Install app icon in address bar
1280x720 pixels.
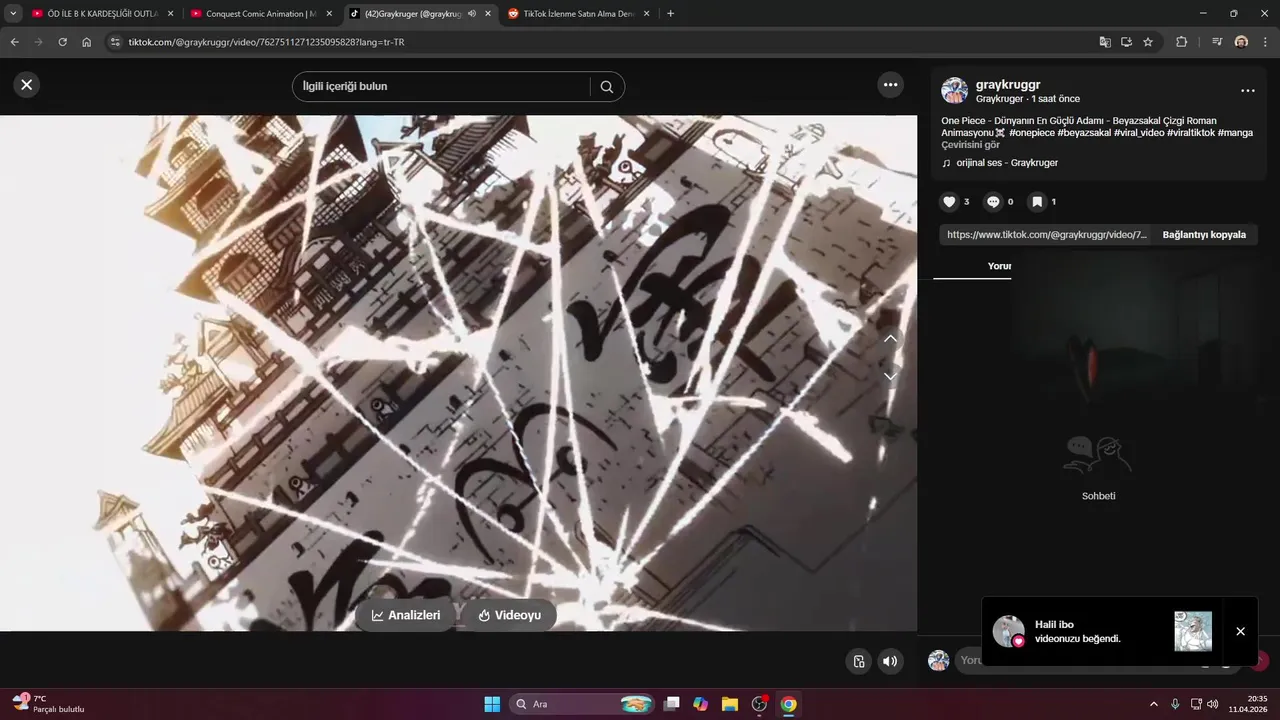click(1126, 42)
